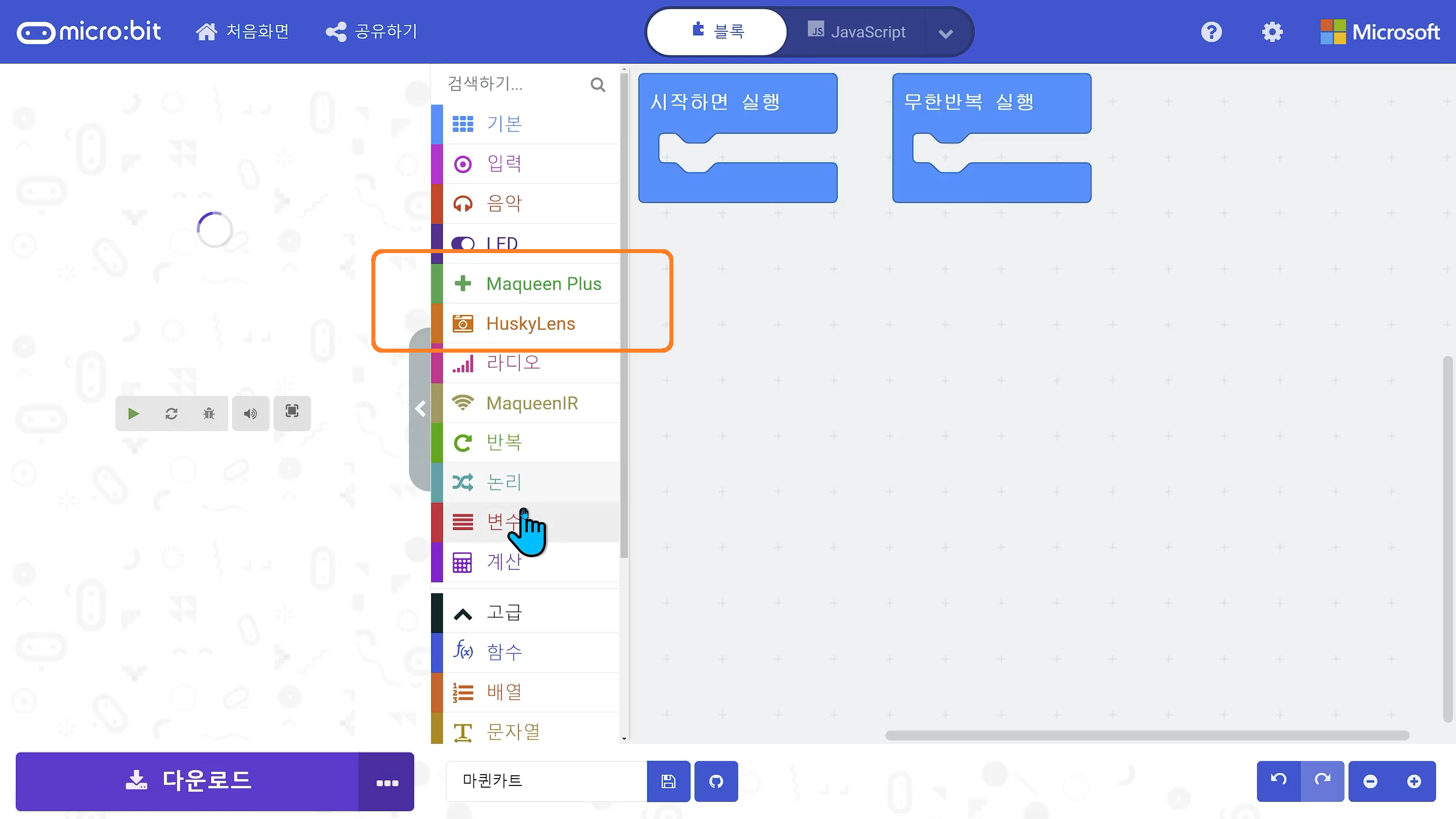Open the 입력 block category

(x=525, y=164)
